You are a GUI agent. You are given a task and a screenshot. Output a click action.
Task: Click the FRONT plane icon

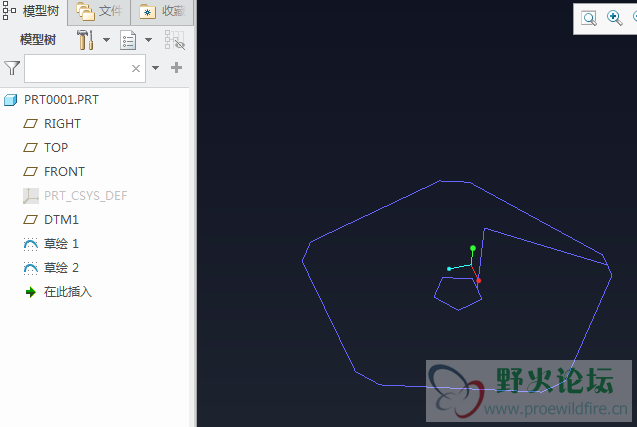[x=30, y=171]
